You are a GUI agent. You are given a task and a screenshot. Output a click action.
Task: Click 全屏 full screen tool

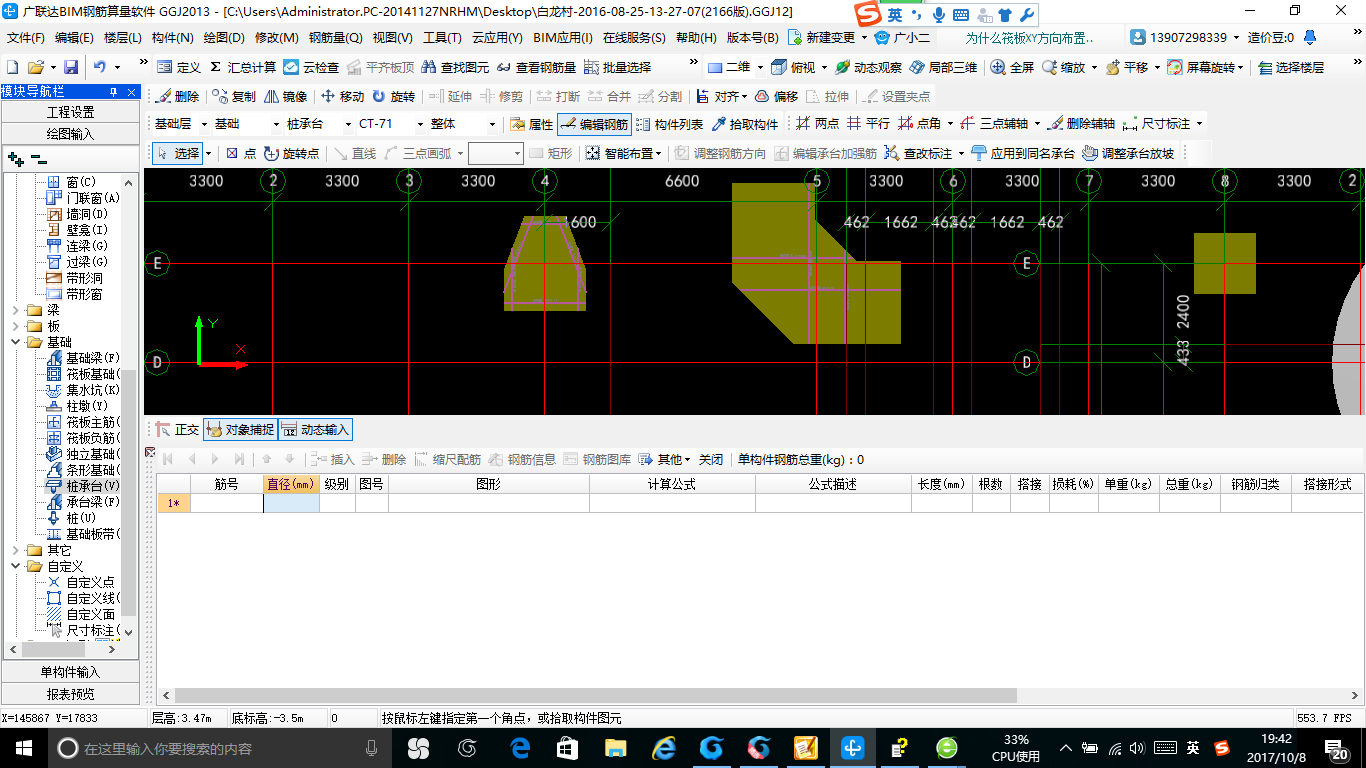coord(1012,67)
